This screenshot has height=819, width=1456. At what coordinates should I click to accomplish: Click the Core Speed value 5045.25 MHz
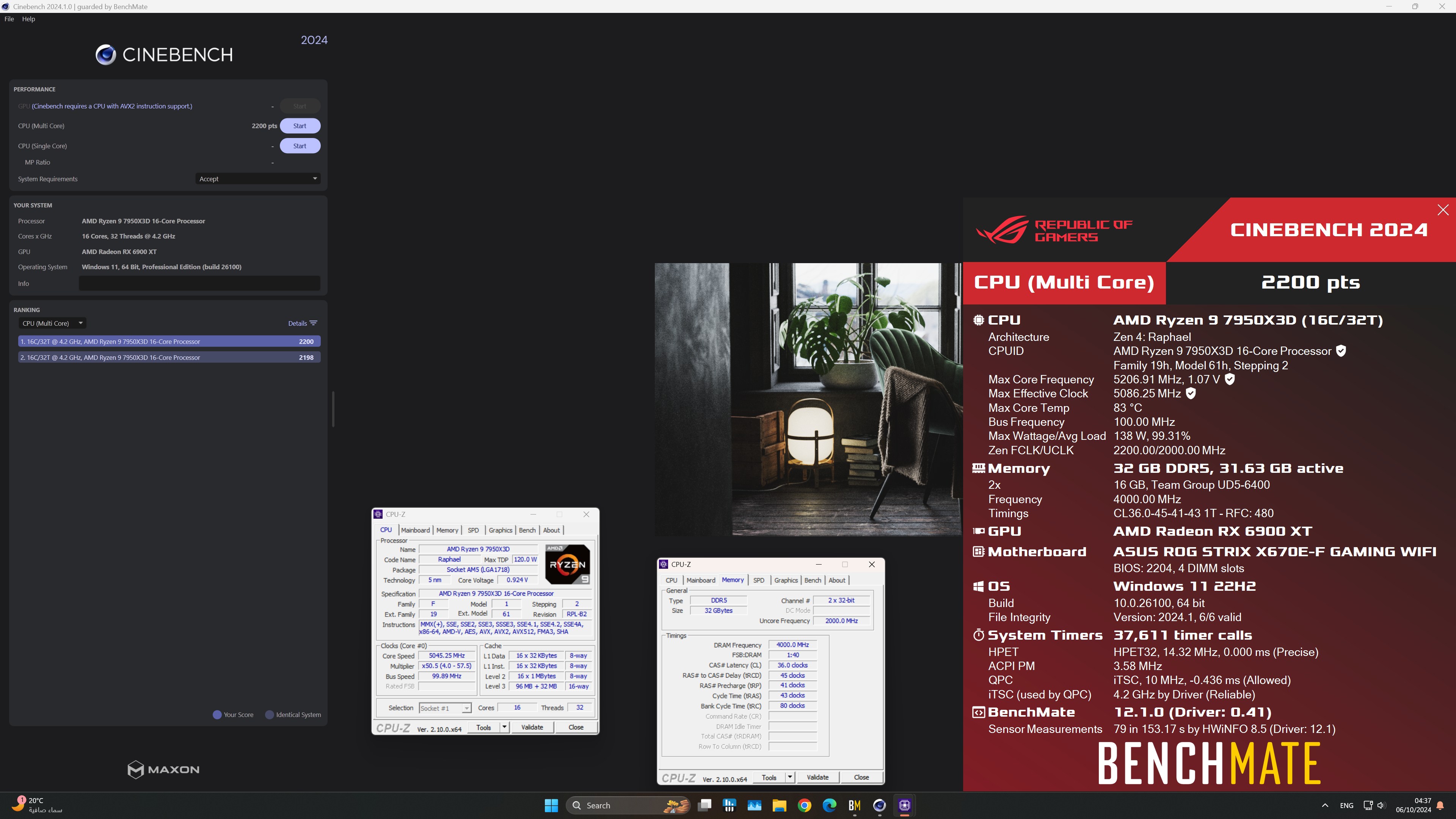(x=447, y=656)
